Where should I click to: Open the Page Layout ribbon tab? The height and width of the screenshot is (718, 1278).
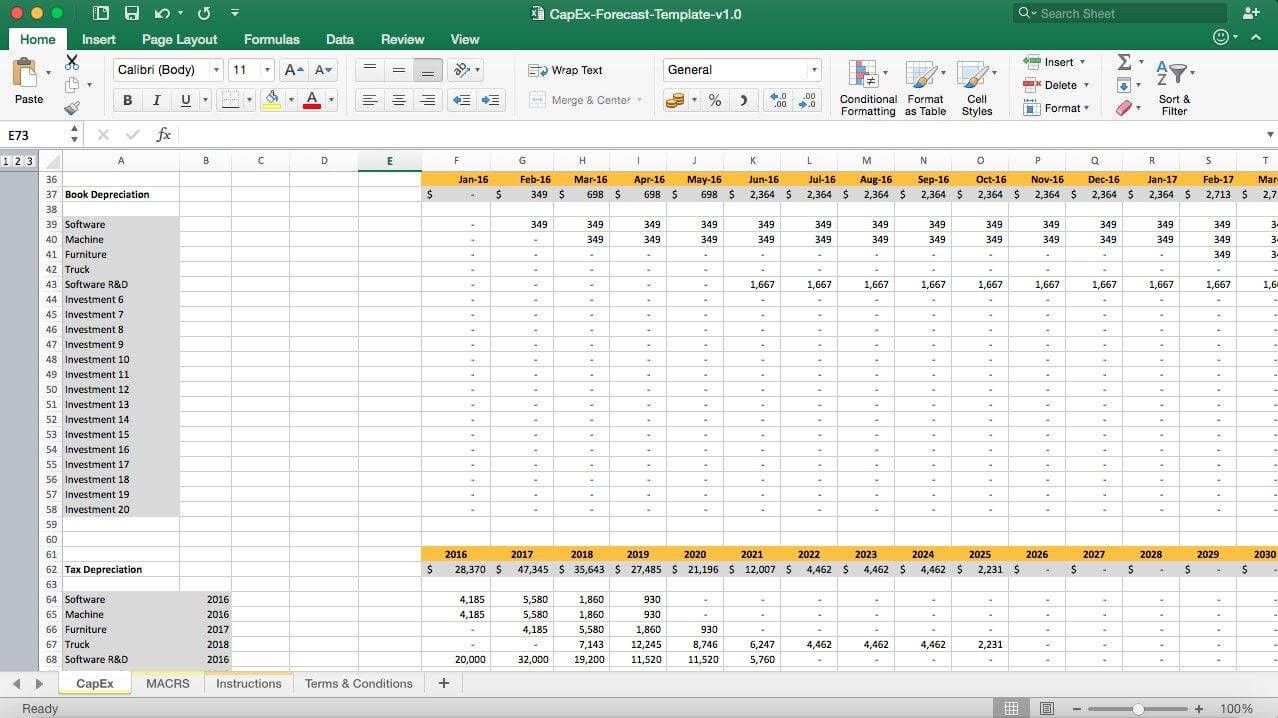179,39
